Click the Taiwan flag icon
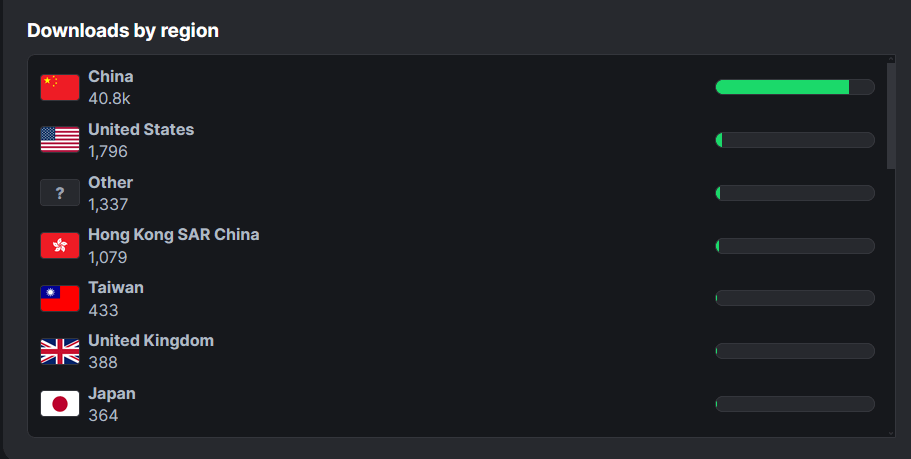This screenshot has height=459, width=911. click(60, 298)
